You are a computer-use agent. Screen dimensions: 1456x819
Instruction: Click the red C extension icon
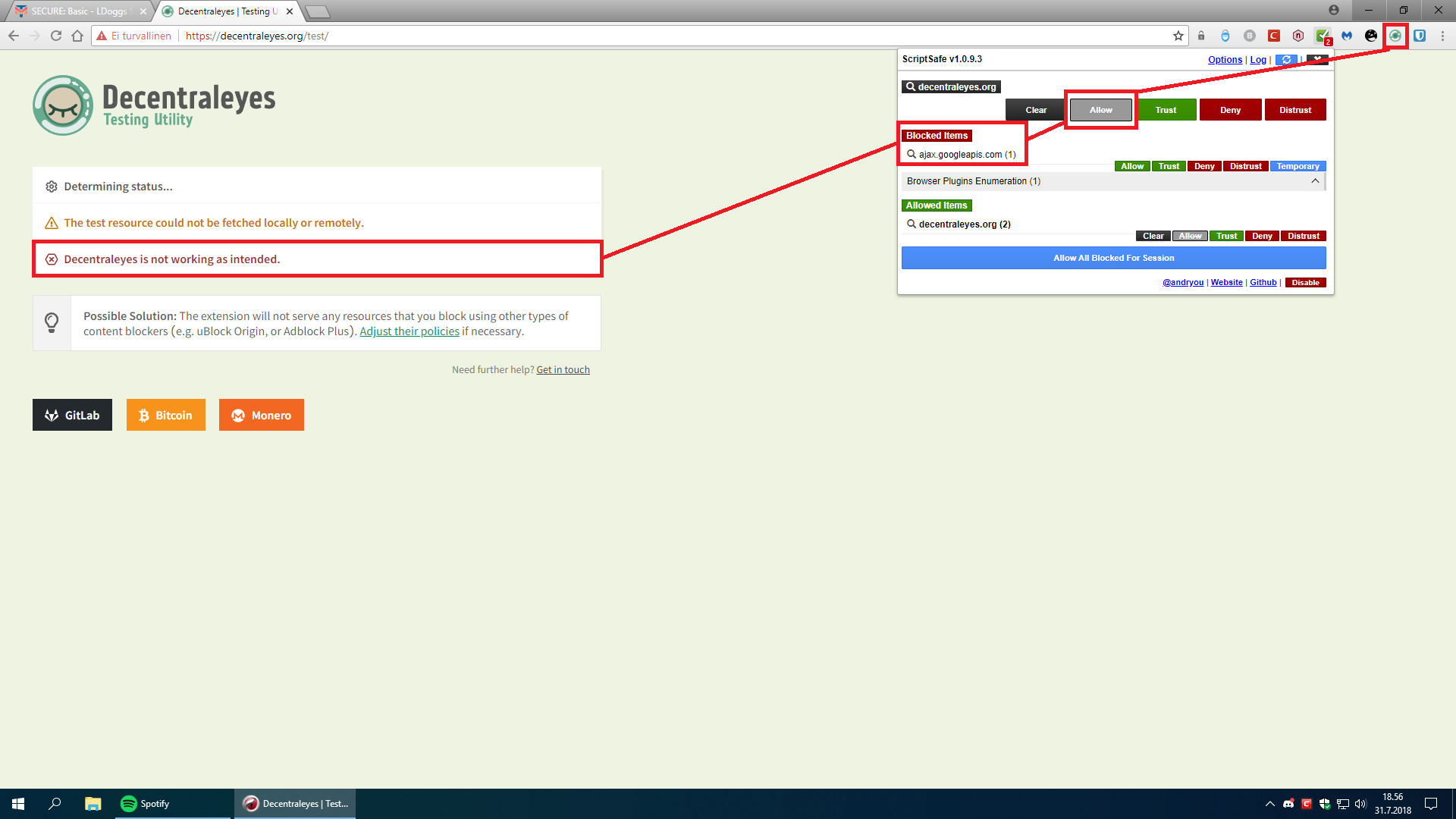click(x=1274, y=36)
